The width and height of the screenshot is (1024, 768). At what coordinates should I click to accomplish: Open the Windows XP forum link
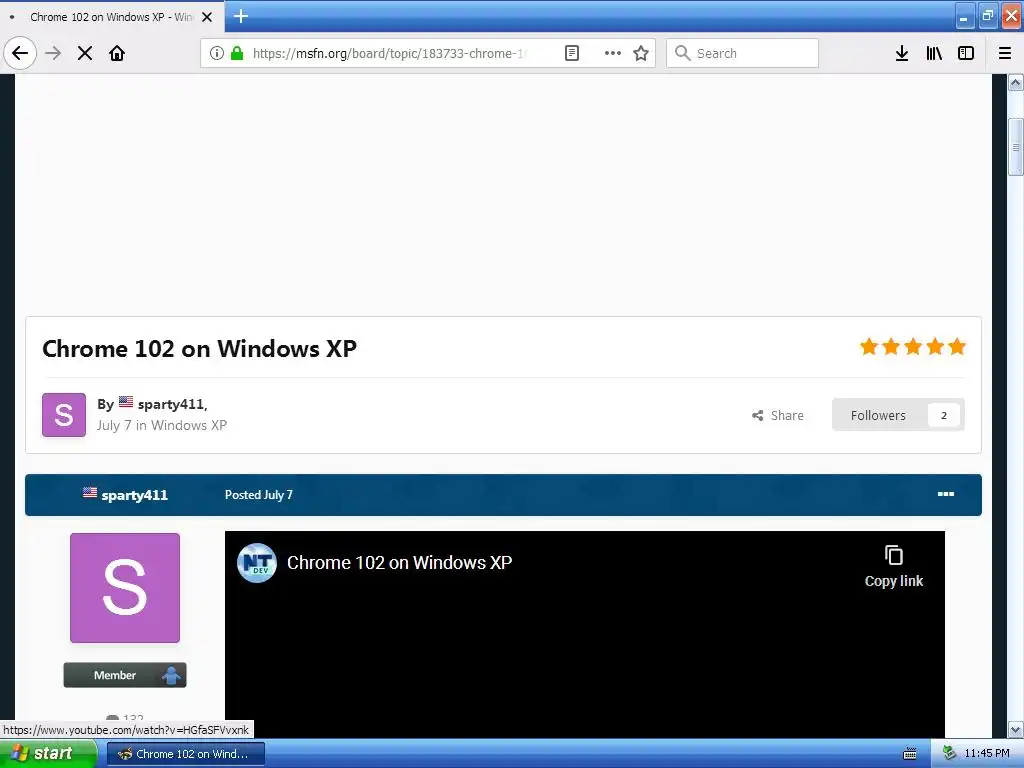point(189,425)
